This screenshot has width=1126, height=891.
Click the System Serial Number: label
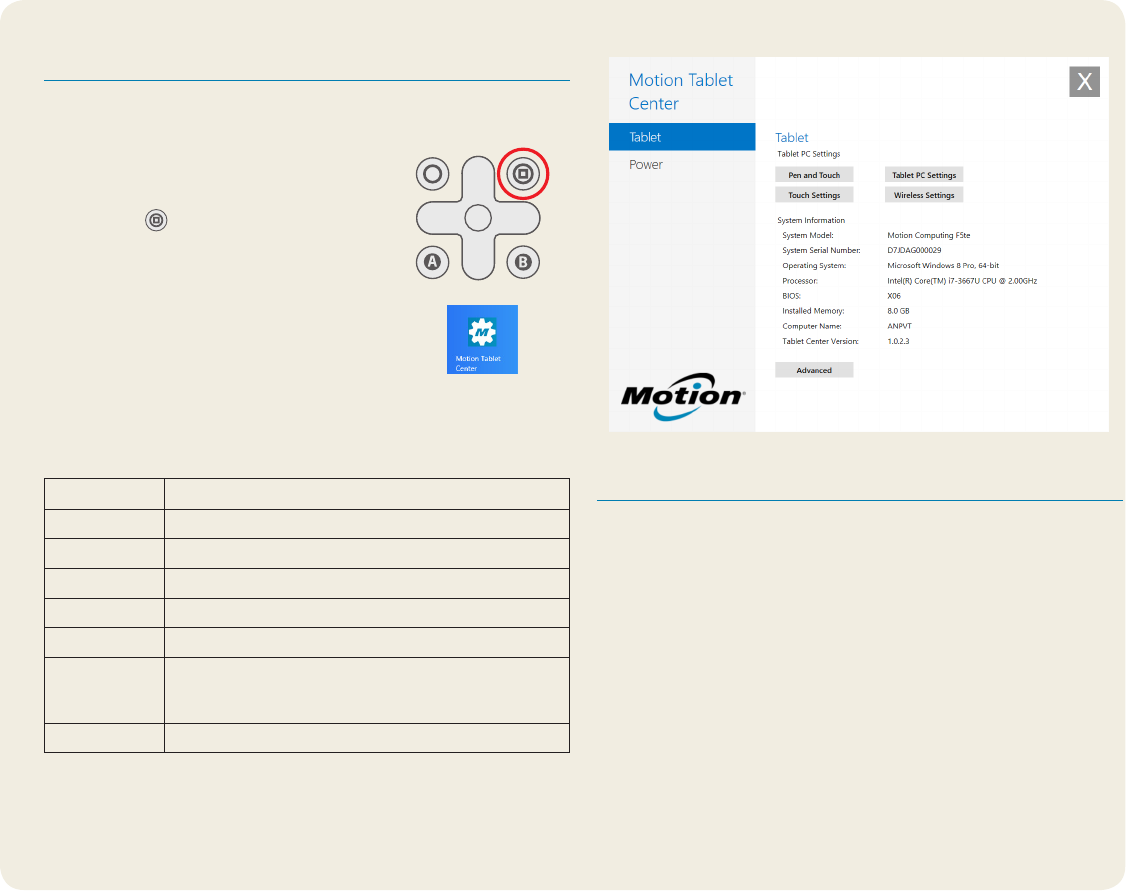[x=822, y=251]
